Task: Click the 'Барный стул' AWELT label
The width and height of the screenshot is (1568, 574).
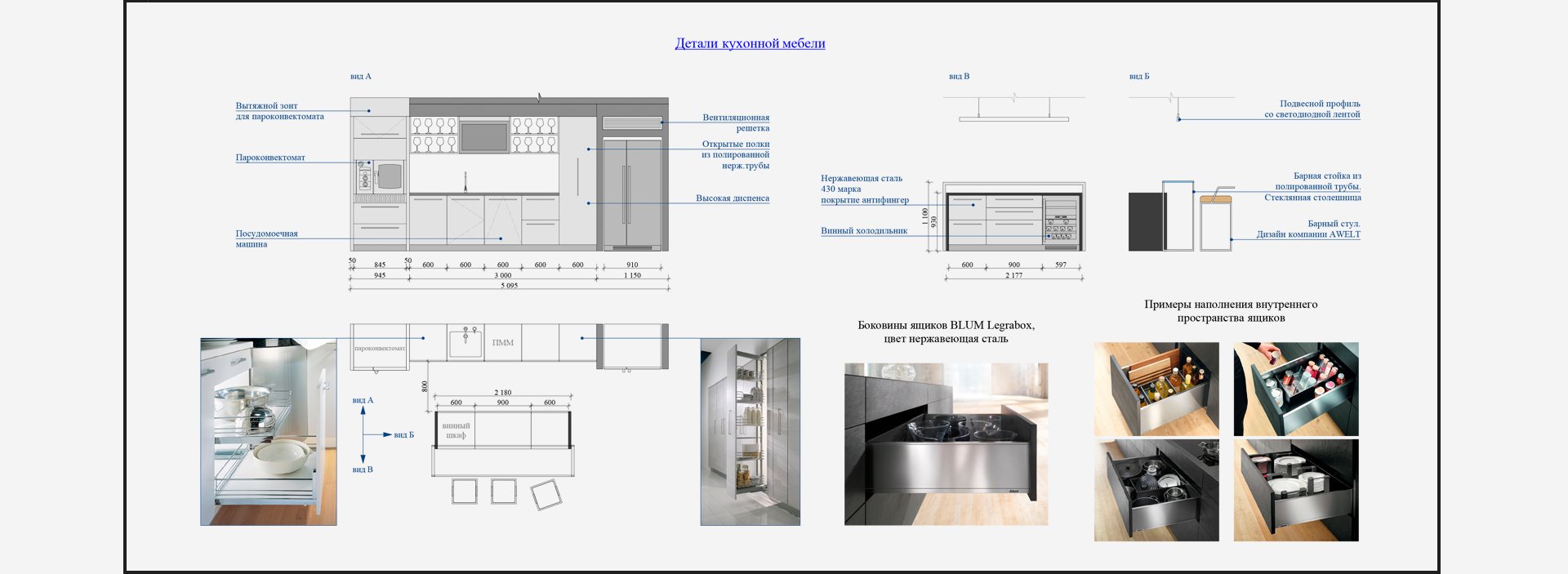Action: 1307,229
